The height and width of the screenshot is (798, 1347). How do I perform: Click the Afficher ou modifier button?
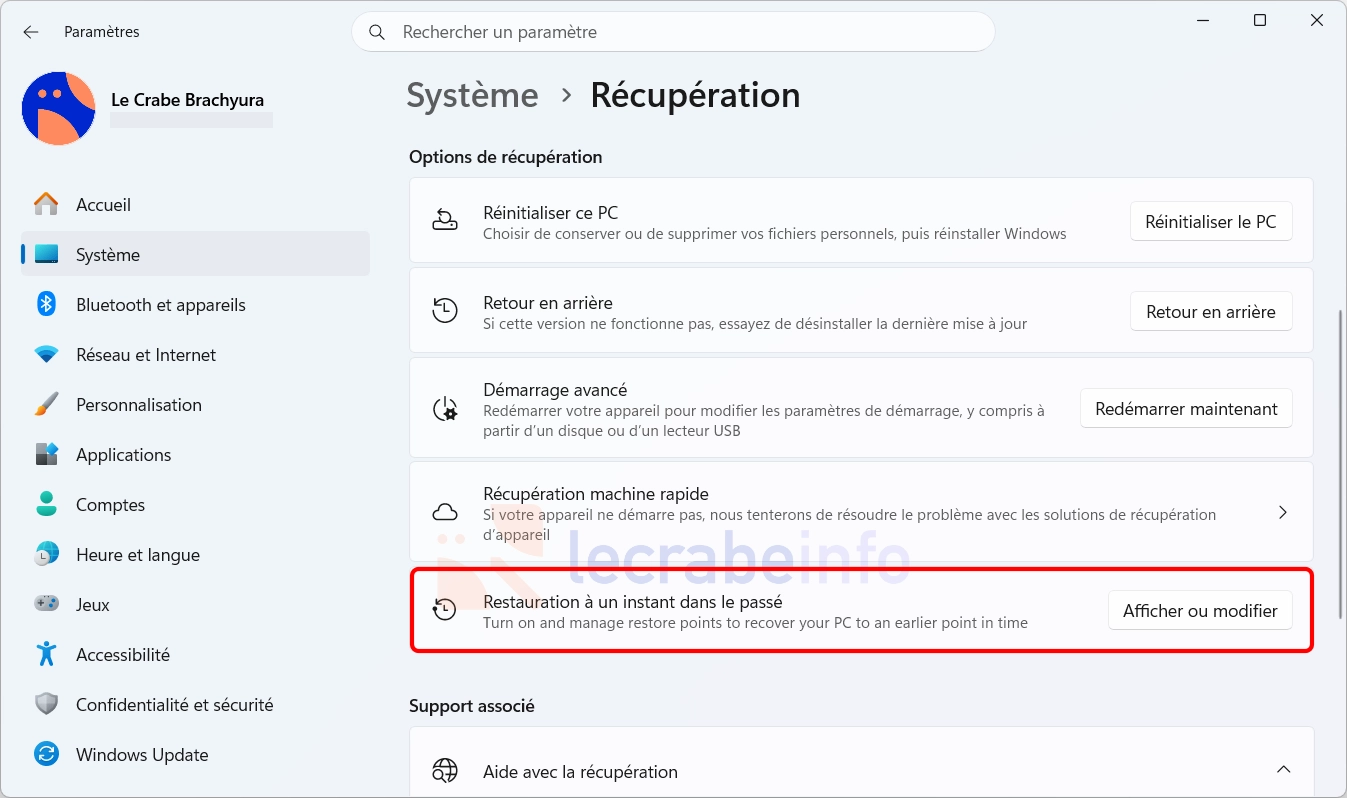1200,611
